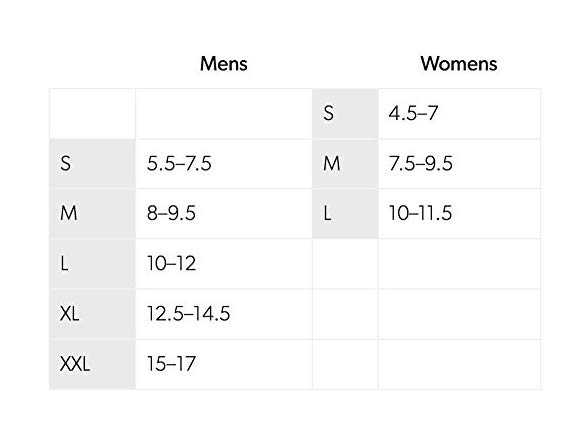Select the mens L size label
Screen dimensions: 588x441
(x=93, y=264)
